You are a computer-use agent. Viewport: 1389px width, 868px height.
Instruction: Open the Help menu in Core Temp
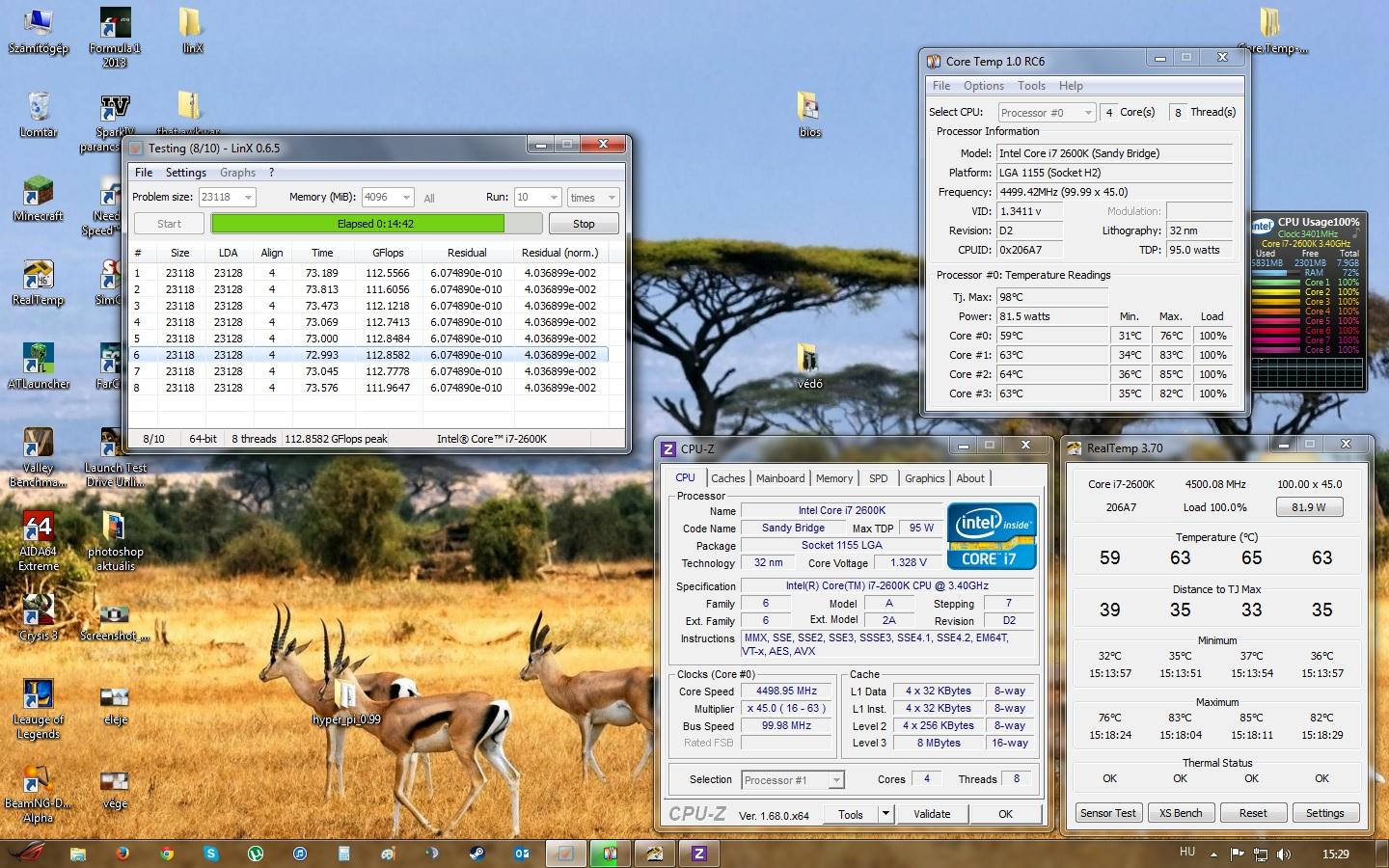(1071, 86)
